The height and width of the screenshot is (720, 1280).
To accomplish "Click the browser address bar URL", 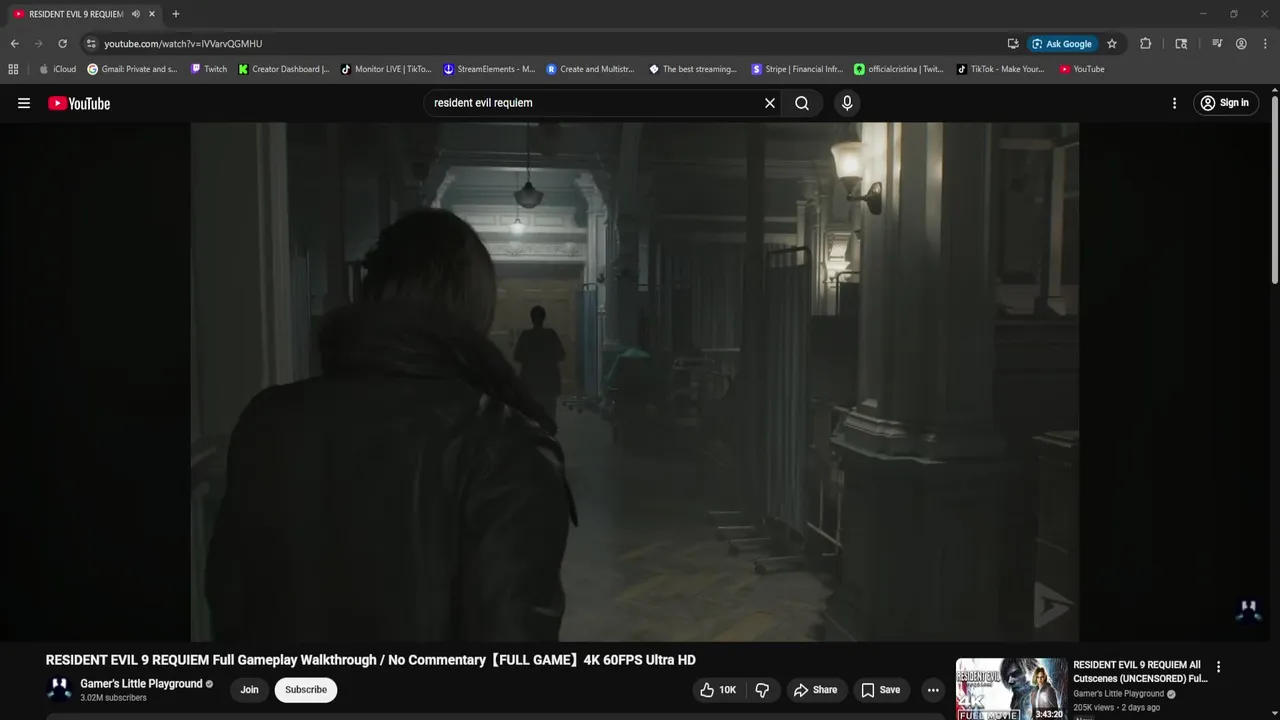I will (183, 44).
